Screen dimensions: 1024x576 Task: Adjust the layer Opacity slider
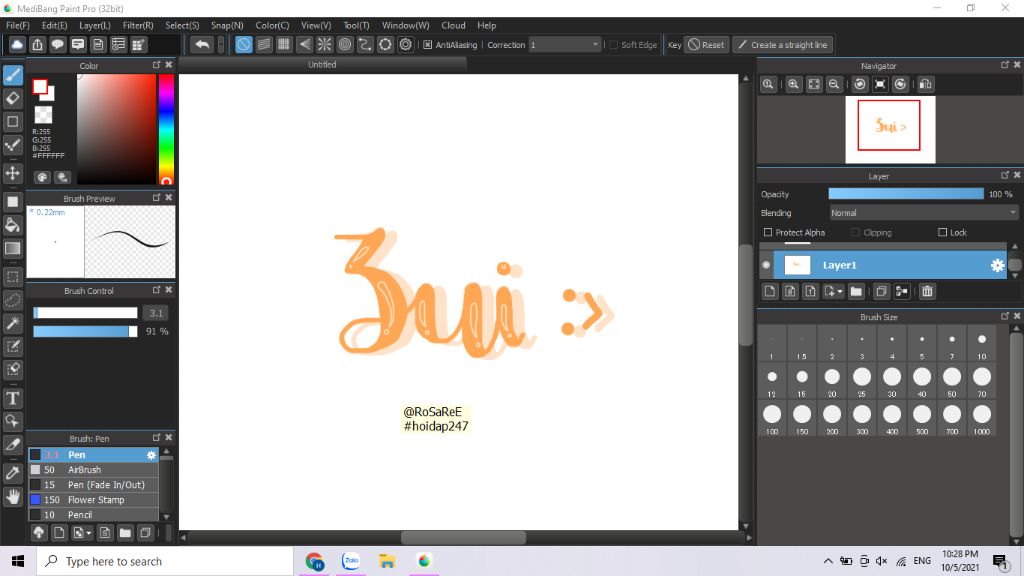coord(906,194)
